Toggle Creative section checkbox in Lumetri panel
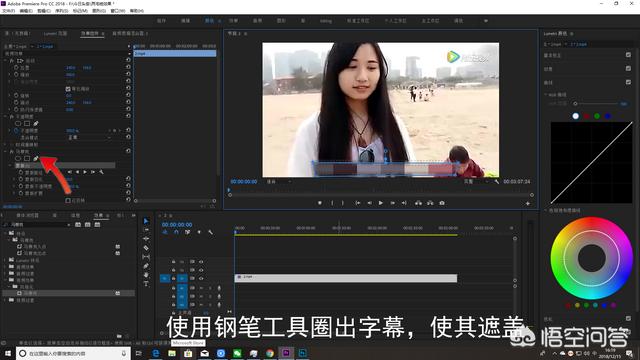 [x=628, y=69]
